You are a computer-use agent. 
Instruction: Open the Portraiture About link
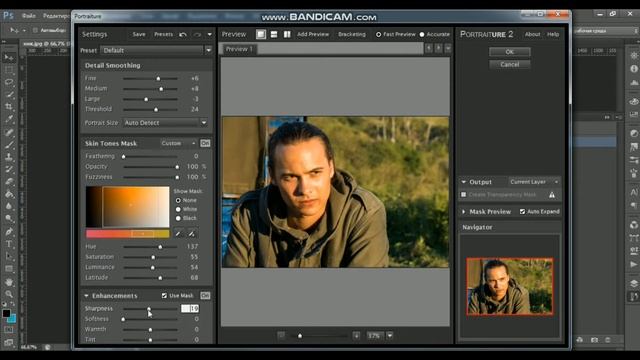(x=532, y=34)
